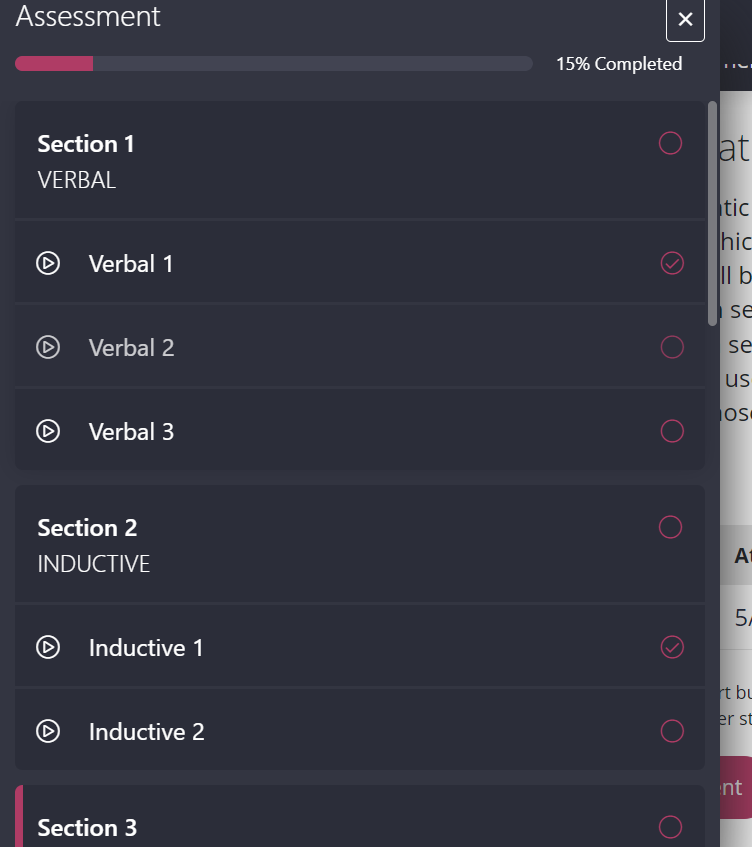
Task: Expand the Section 3 header
Action: click(360, 816)
